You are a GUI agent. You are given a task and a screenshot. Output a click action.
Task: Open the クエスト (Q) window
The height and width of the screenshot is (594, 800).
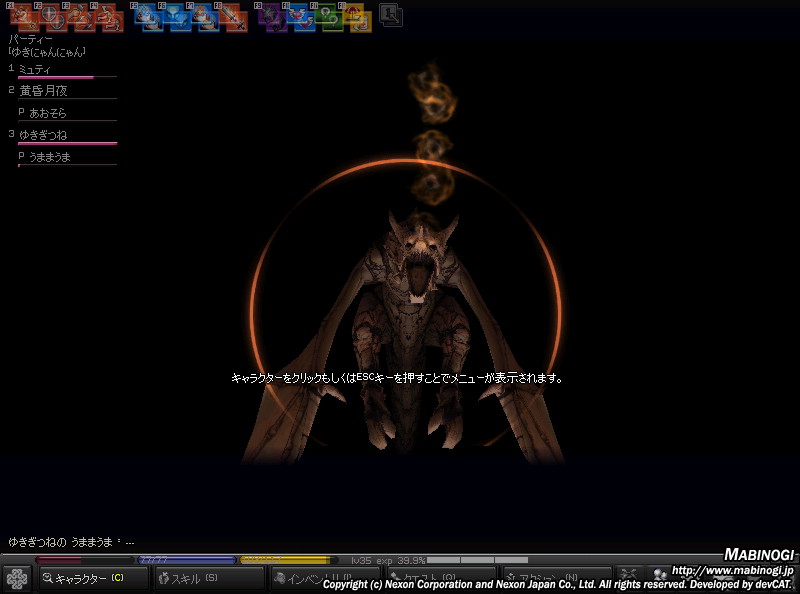coord(441,578)
